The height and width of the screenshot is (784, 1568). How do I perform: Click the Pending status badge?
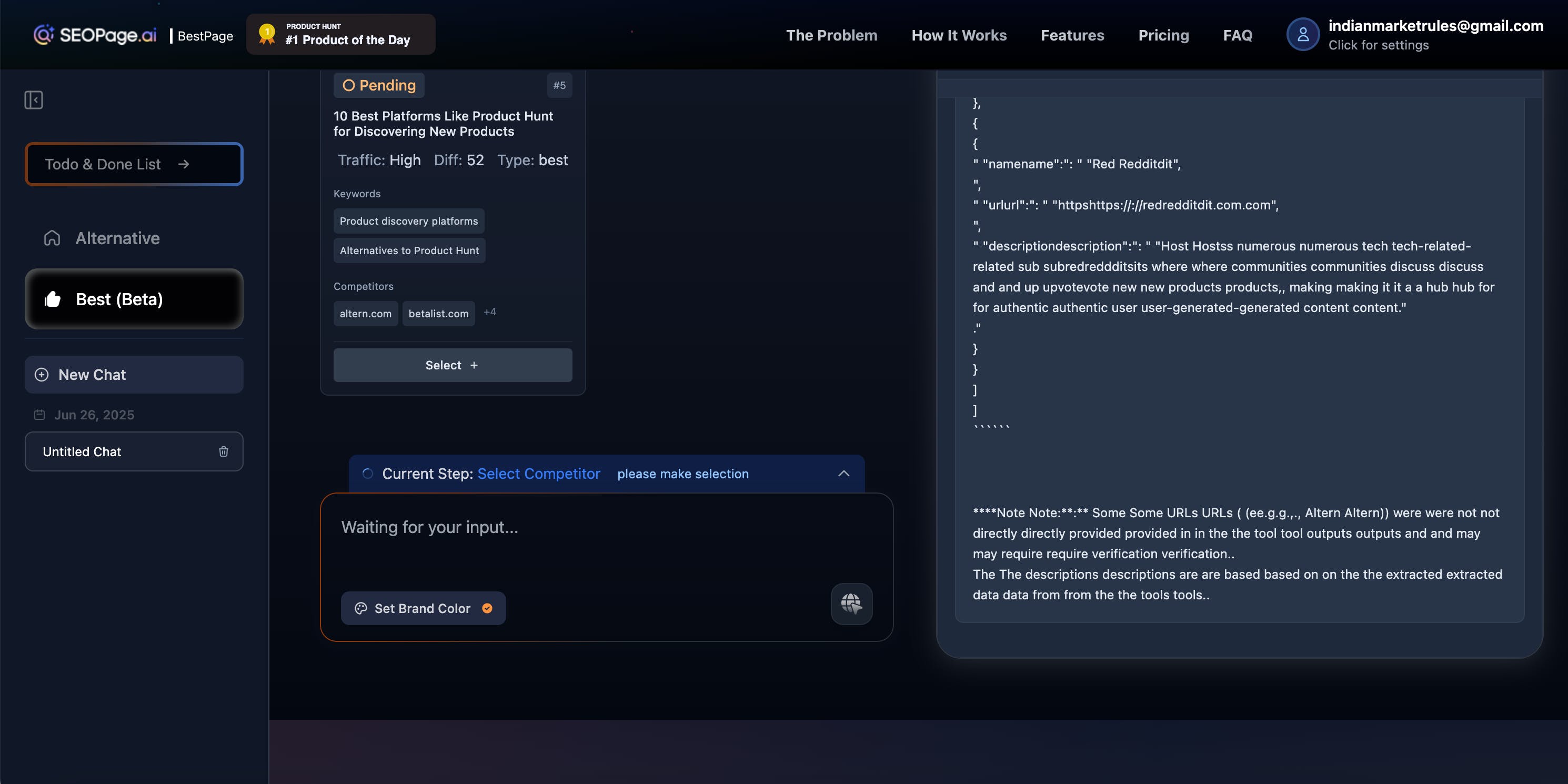pos(379,85)
